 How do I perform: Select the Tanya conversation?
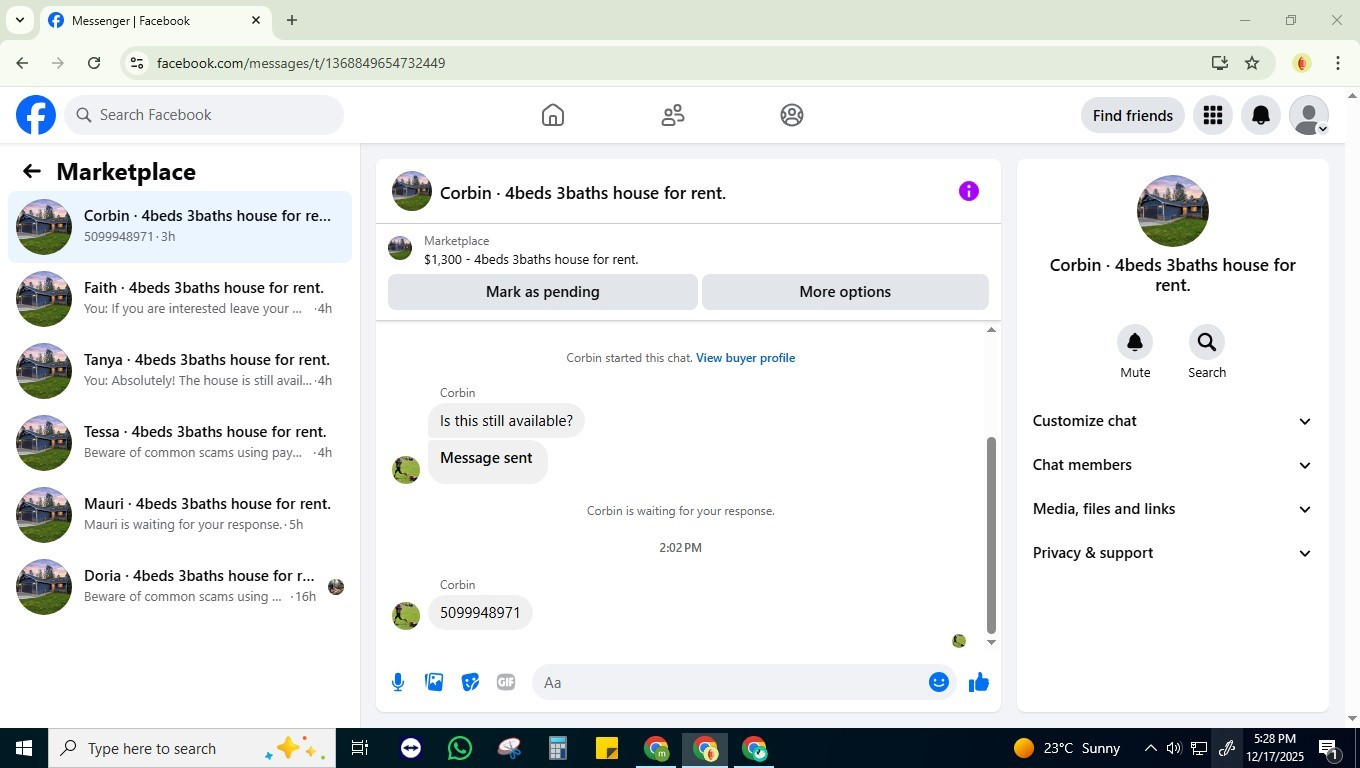(x=180, y=371)
